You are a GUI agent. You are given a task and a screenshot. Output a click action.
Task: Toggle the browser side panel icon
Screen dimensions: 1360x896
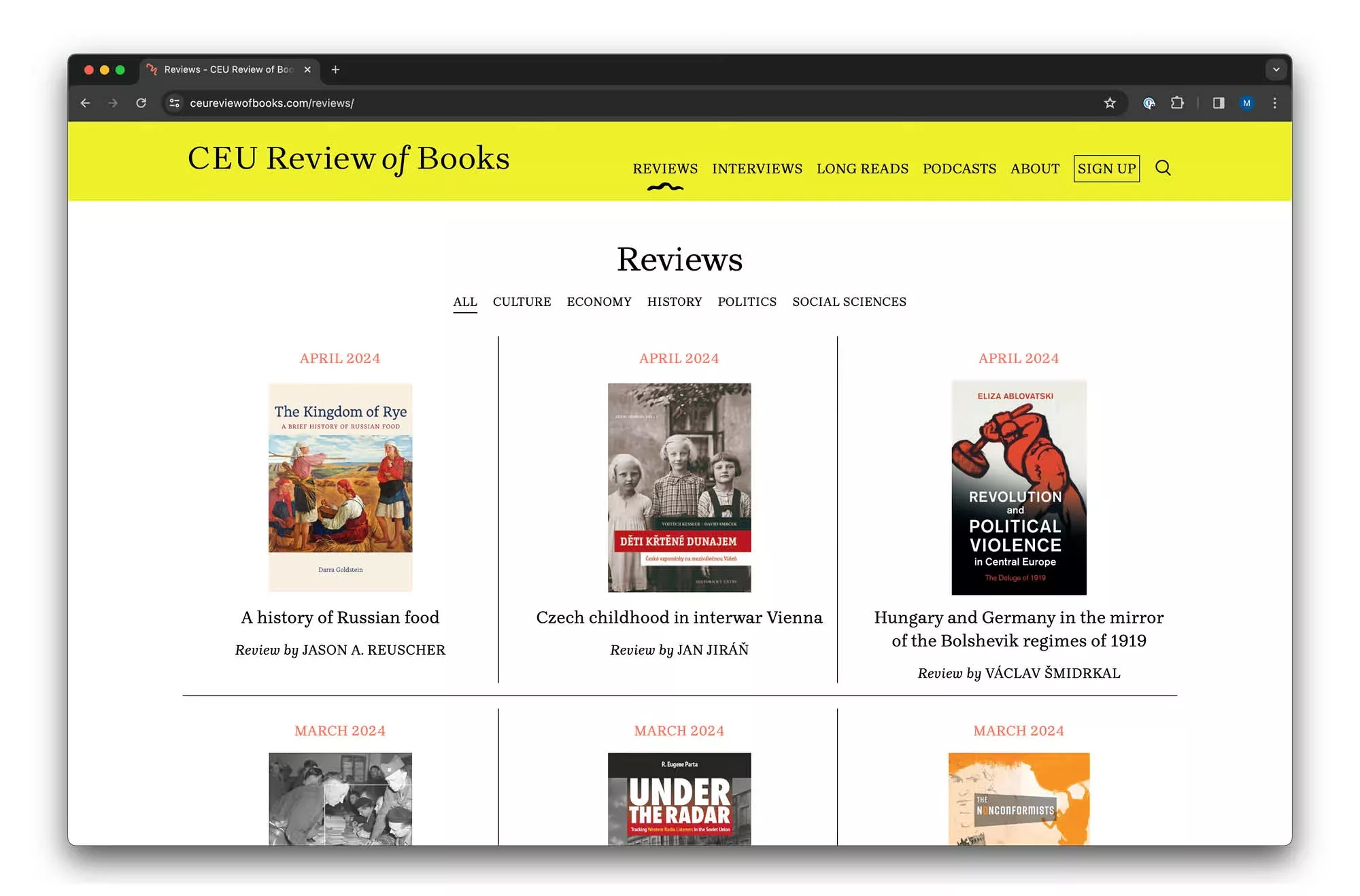tap(1219, 103)
